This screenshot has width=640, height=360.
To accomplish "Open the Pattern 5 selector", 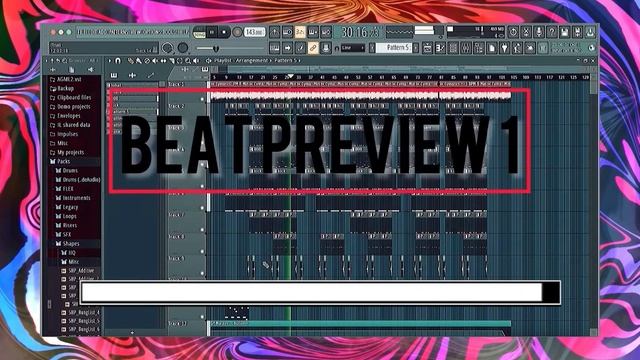I will (395, 48).
